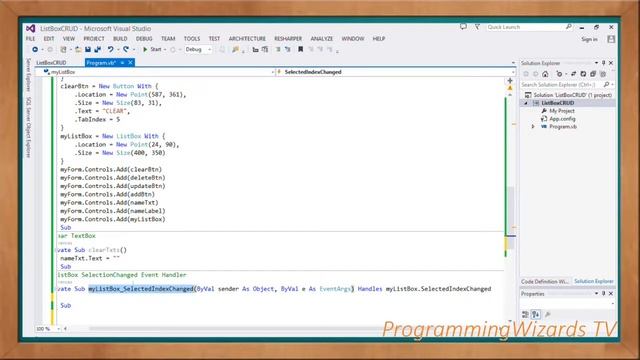Open the ARCHITECTURE menu
This screenshot has width=640, height=360.
pyautogui.click(x=247, y=39)
